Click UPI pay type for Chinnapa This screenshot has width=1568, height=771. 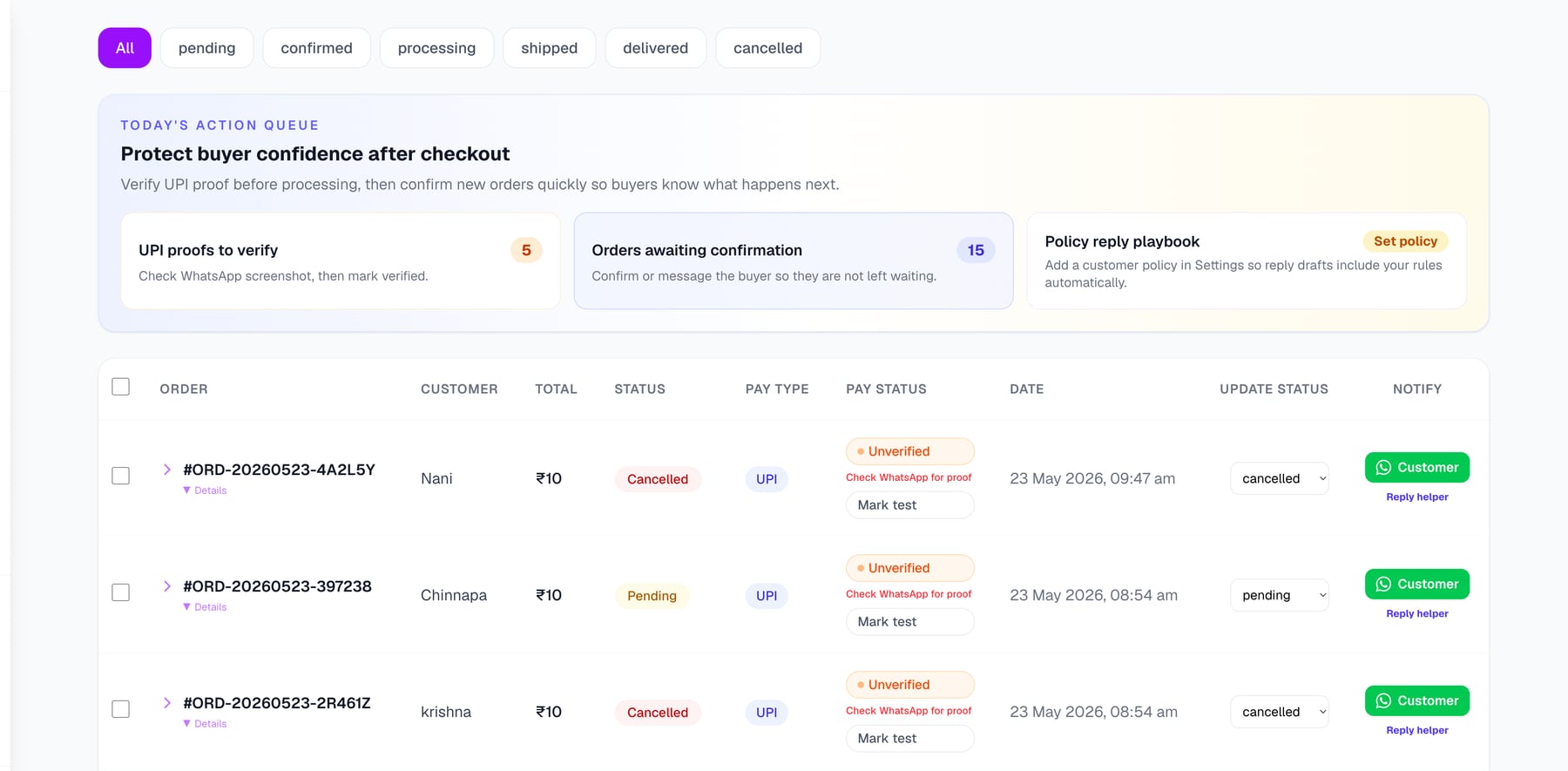pos(767,596)
